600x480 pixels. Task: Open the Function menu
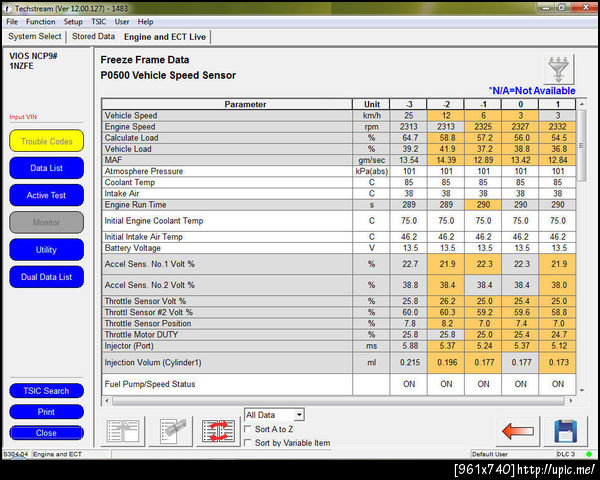click(x=41, y=22)
